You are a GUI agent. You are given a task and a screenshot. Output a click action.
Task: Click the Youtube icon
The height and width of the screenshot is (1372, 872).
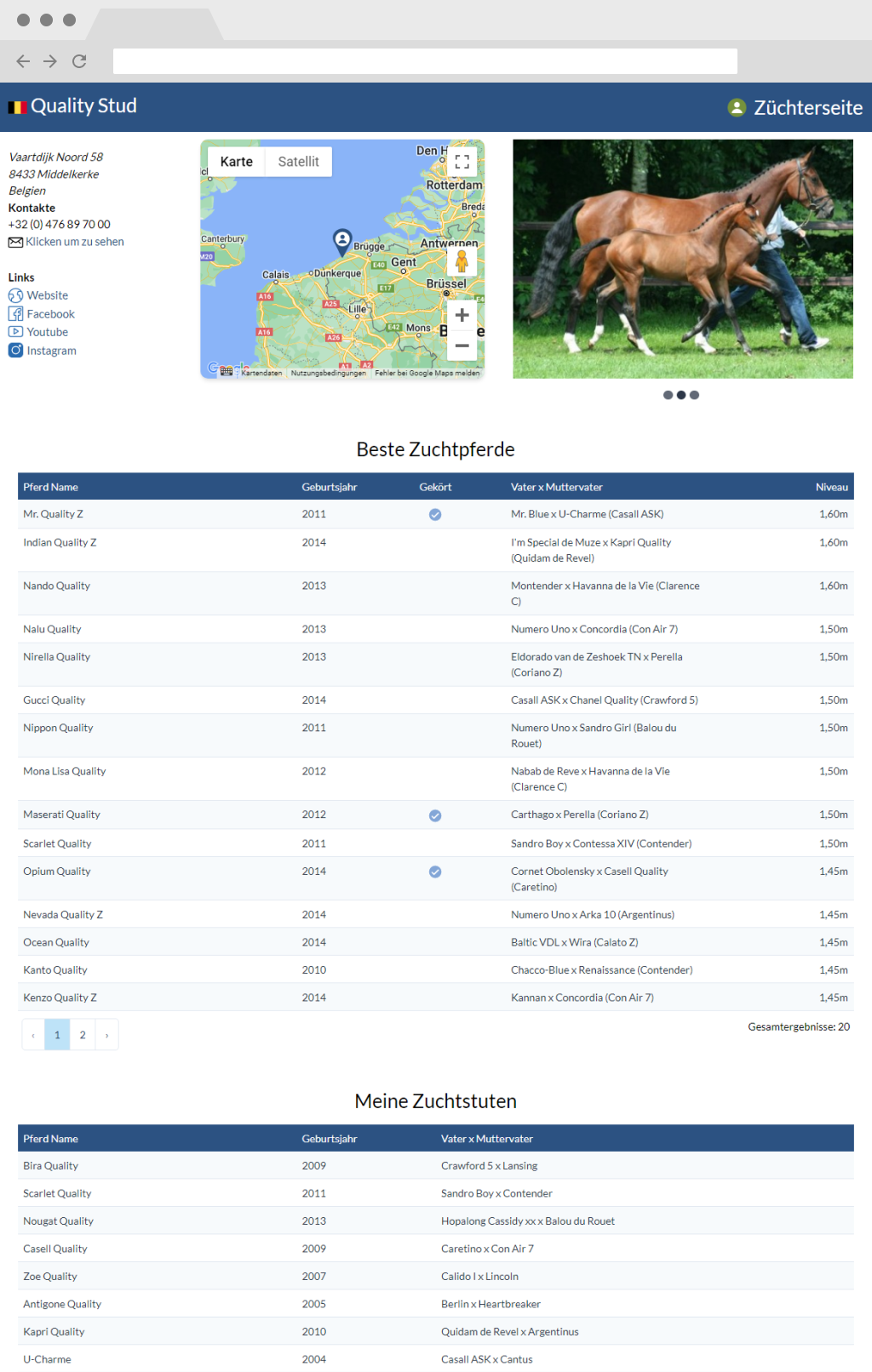tap(15, 332)
